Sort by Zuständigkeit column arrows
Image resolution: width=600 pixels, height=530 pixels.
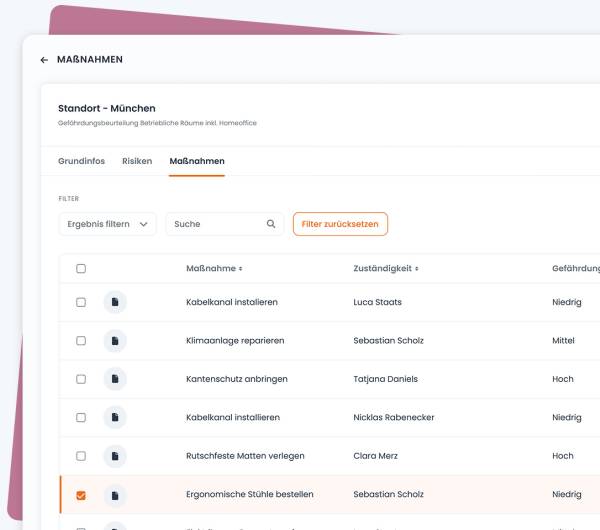(x=417, y=269)
